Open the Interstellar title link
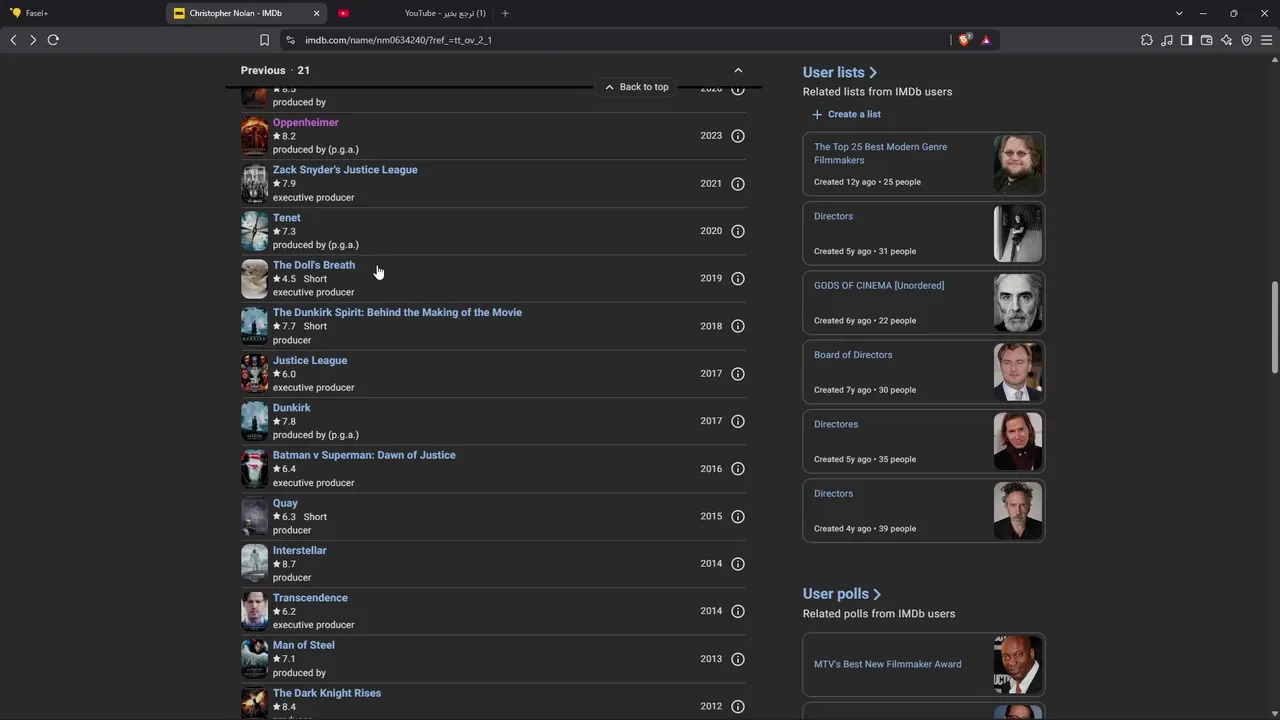 tap(300, 550)
